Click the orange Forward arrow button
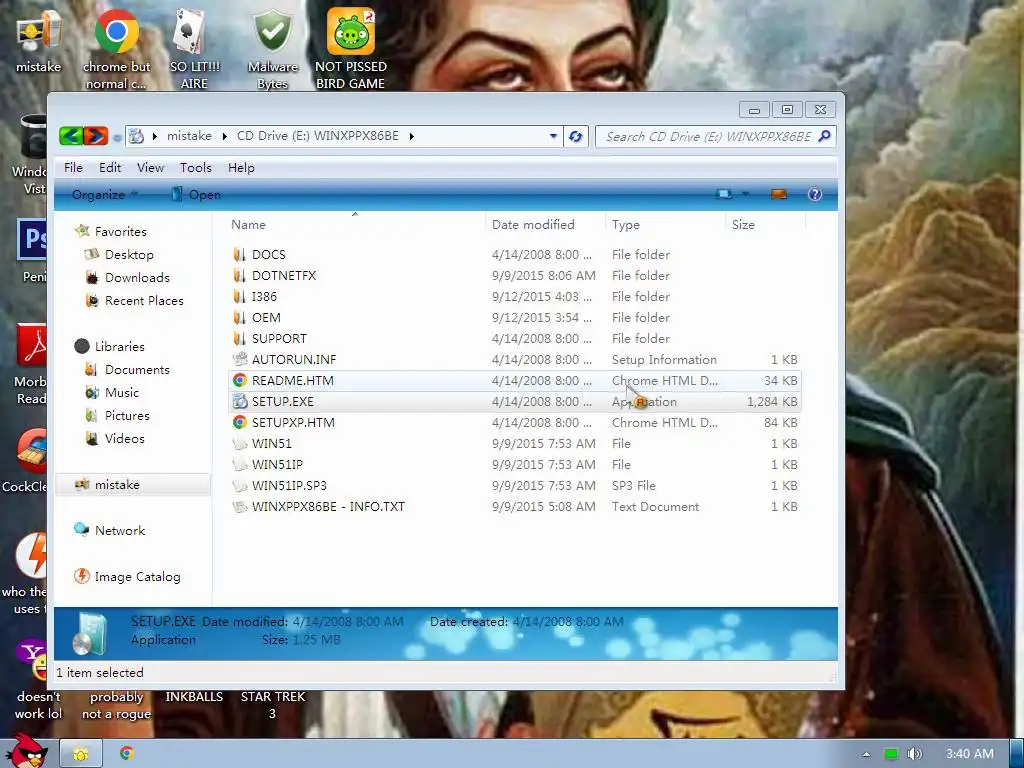 [x=95, y=136]
